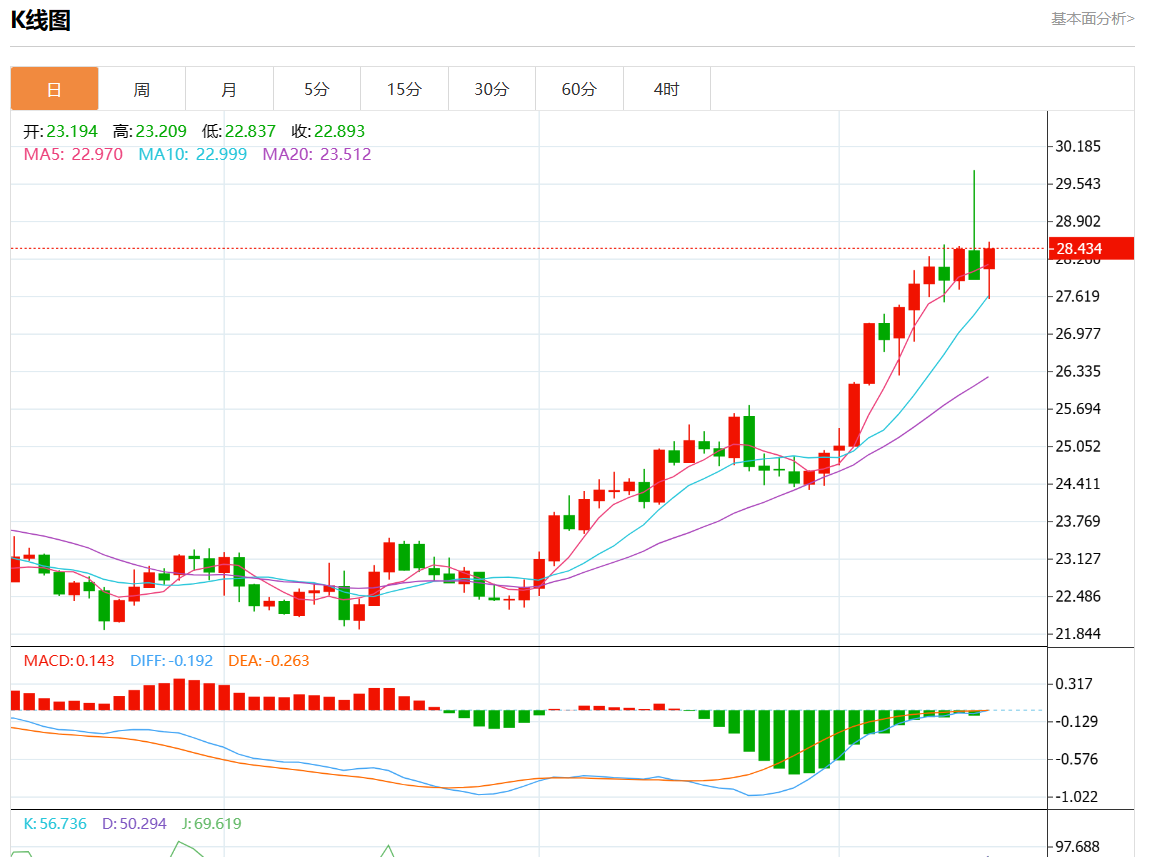
Task: Click the MA20 indicator label
Action: coord(316,154)
